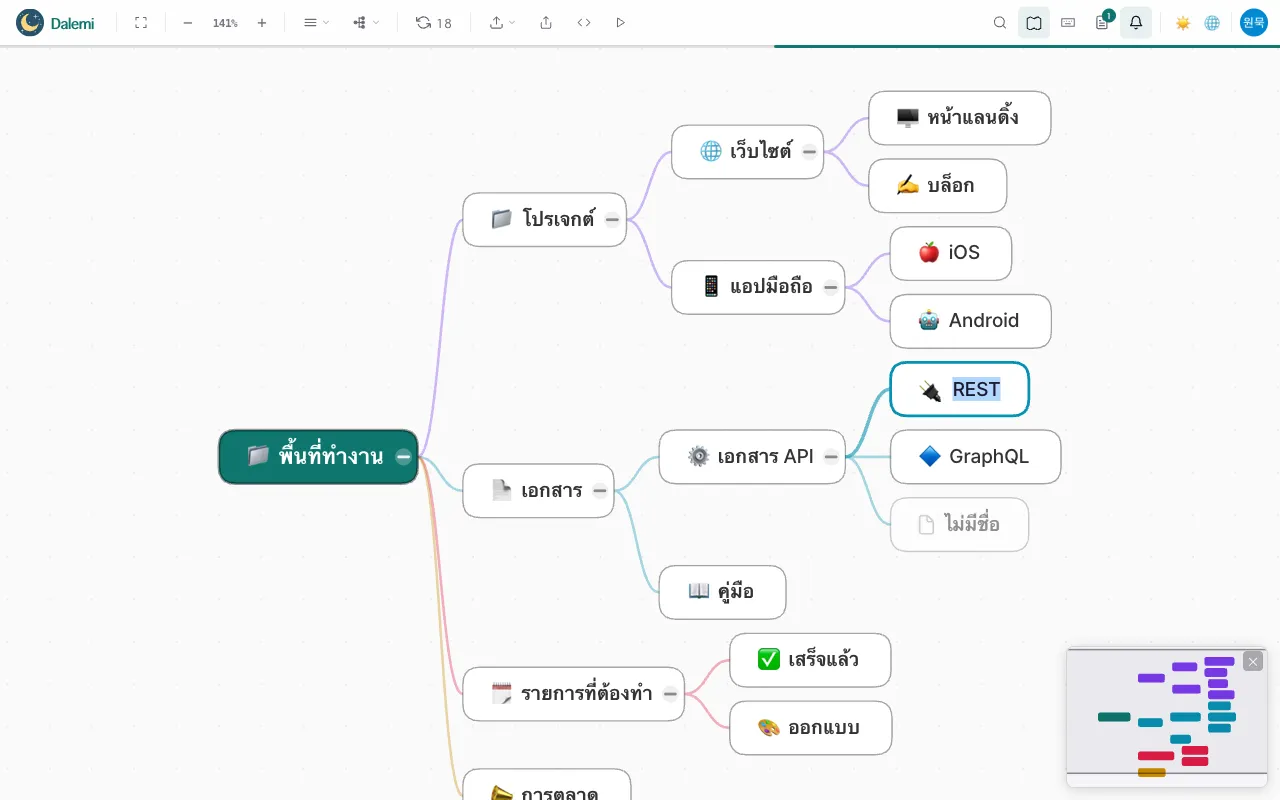Toggle fullscreen fit view
The height and width of the screenshot is (800, 1280).
[141, 22]
